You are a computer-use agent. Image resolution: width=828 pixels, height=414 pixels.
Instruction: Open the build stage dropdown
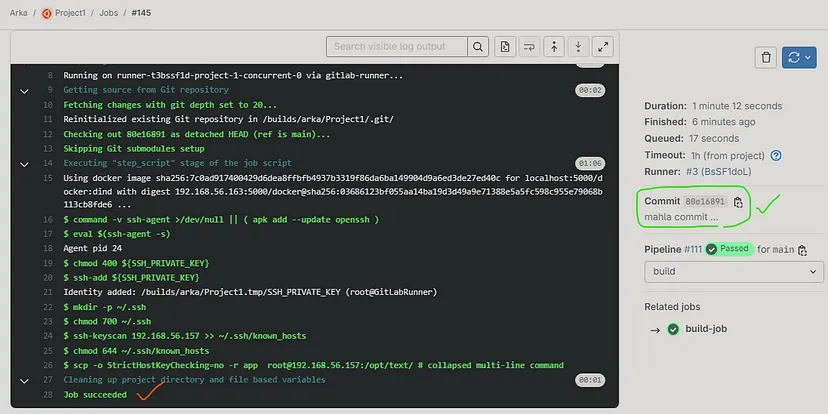pos(733,271)
